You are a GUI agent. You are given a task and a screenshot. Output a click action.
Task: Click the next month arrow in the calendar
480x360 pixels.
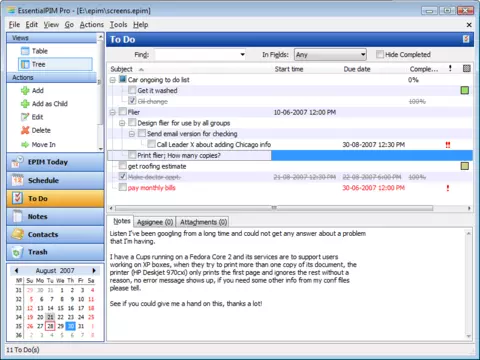pyautogui.click(x=94, y=270)
